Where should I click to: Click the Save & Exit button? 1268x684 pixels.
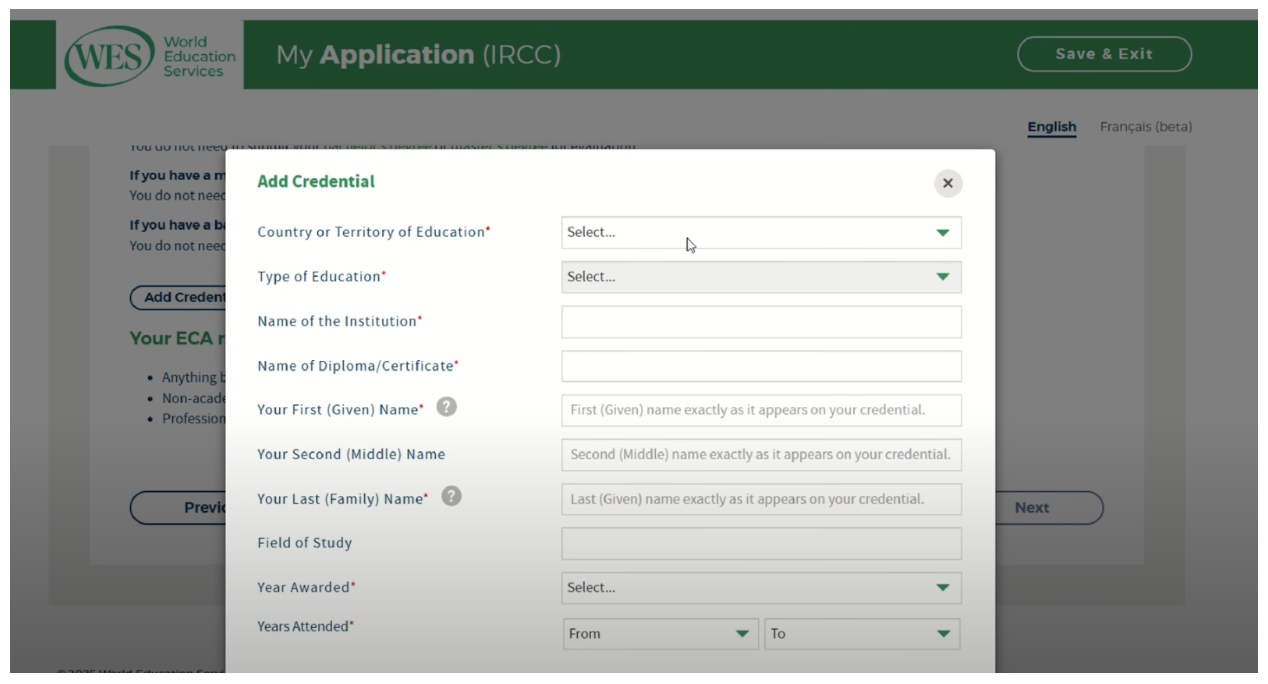[1104, 54]
